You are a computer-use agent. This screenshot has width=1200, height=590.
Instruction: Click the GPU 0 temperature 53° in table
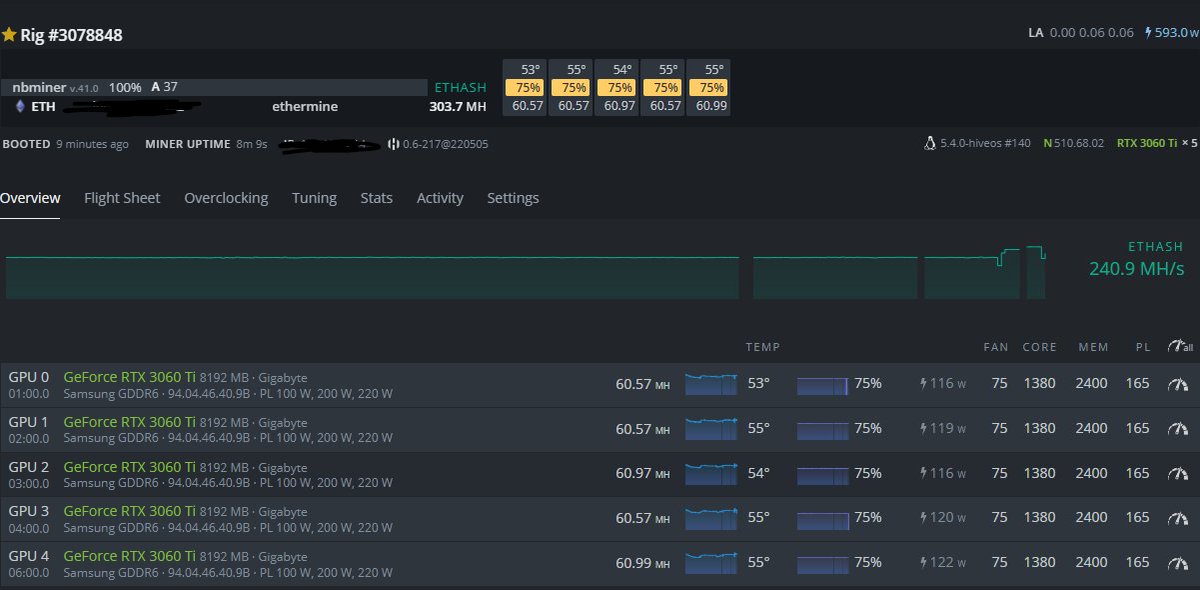[x=759, y=384]
